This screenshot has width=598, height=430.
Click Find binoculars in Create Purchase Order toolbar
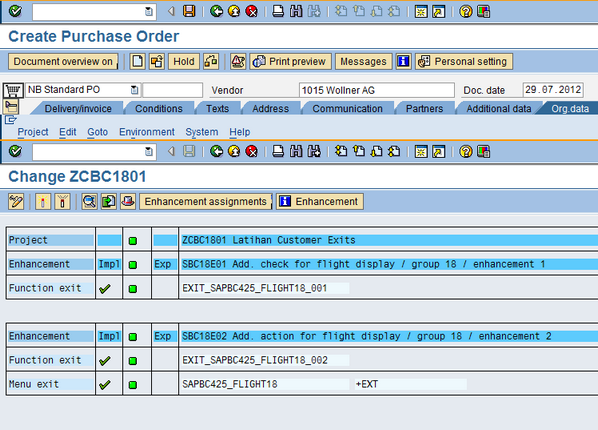tap(296, 11)
